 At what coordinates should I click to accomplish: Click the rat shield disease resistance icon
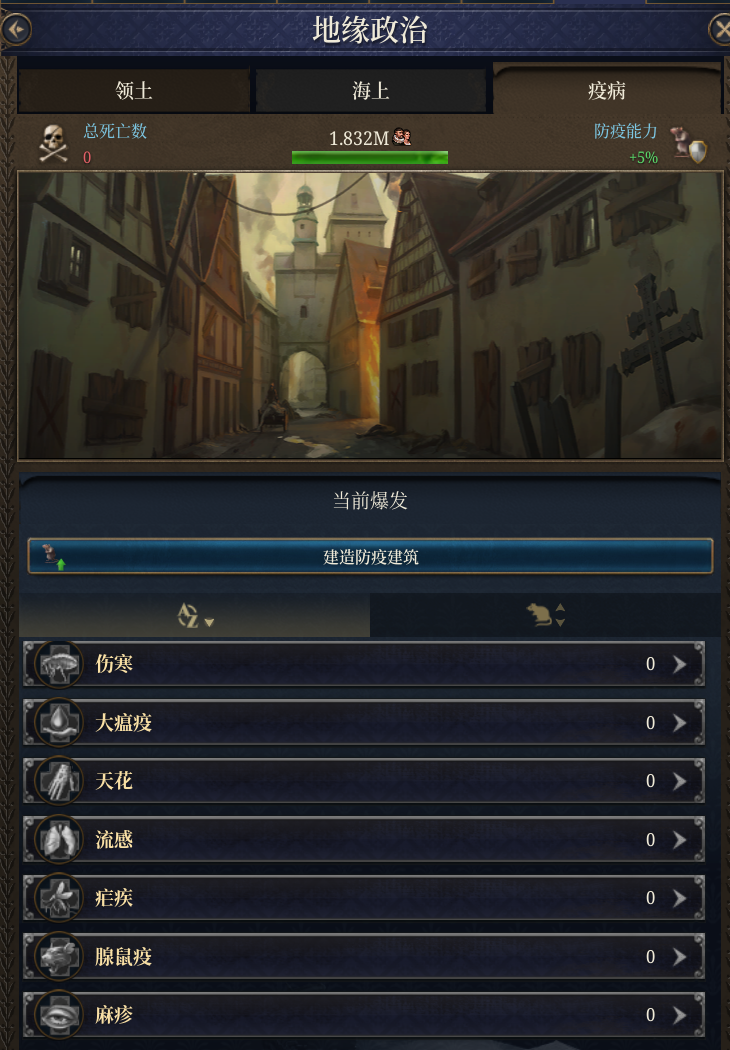click(689, 145)
